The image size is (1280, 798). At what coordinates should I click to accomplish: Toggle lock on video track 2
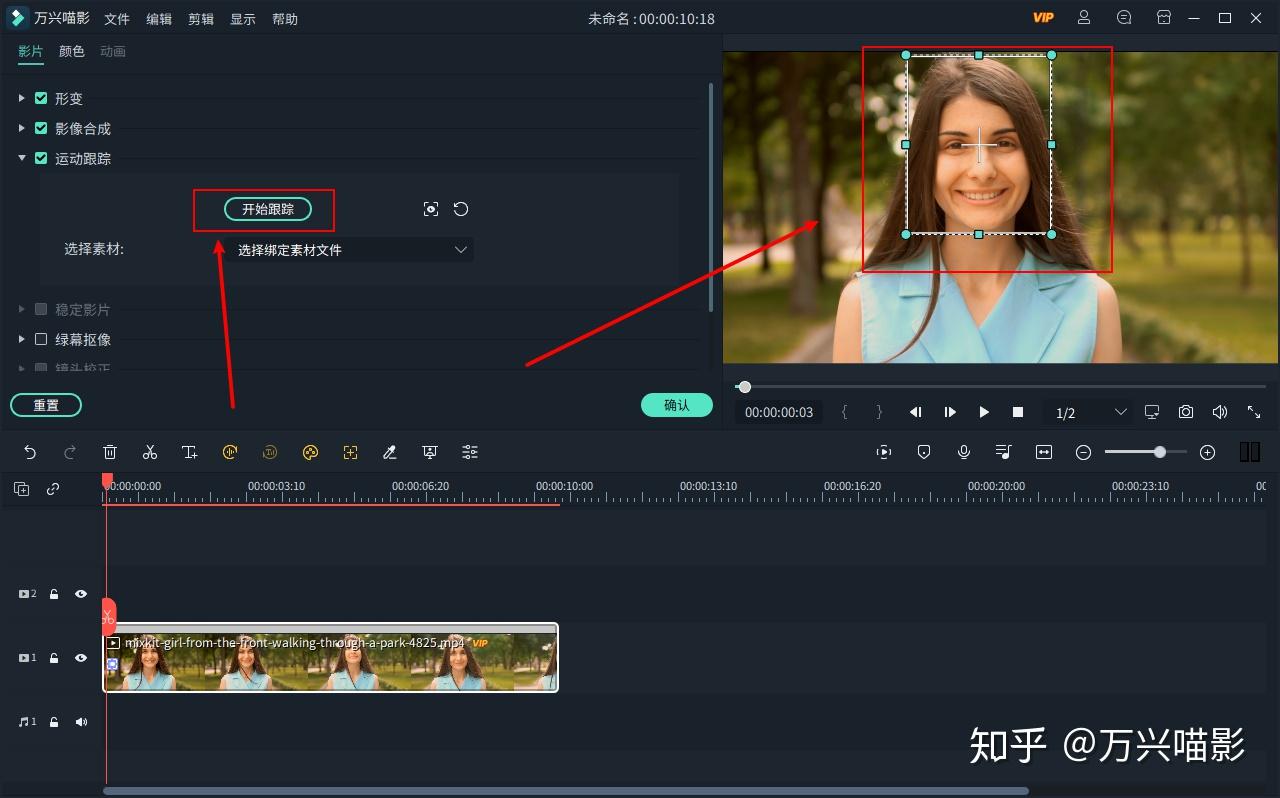click(x=54, y=594)
